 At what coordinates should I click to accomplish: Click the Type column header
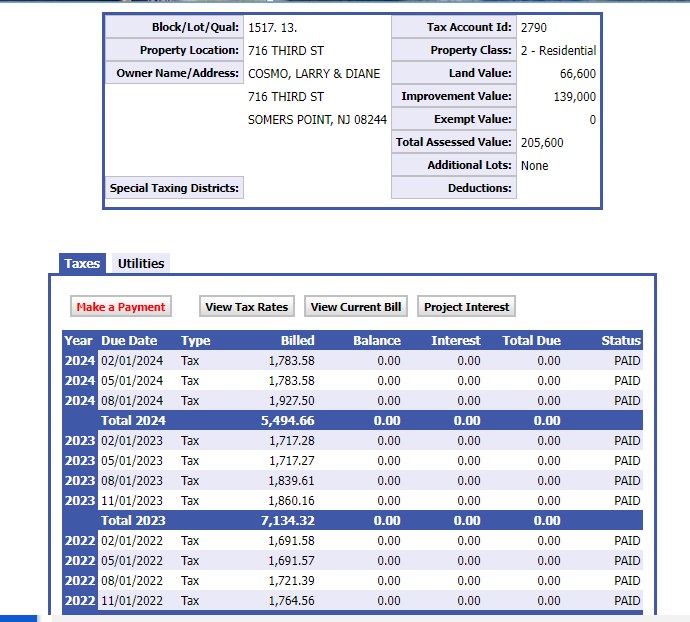tap(196, 340)
